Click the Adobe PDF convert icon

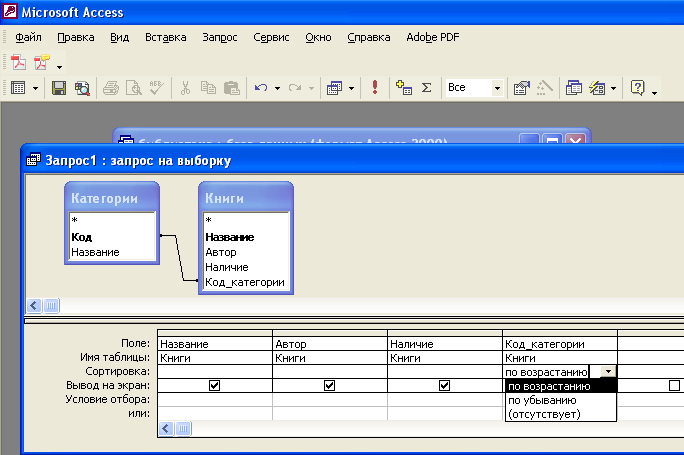pos(18,62)
